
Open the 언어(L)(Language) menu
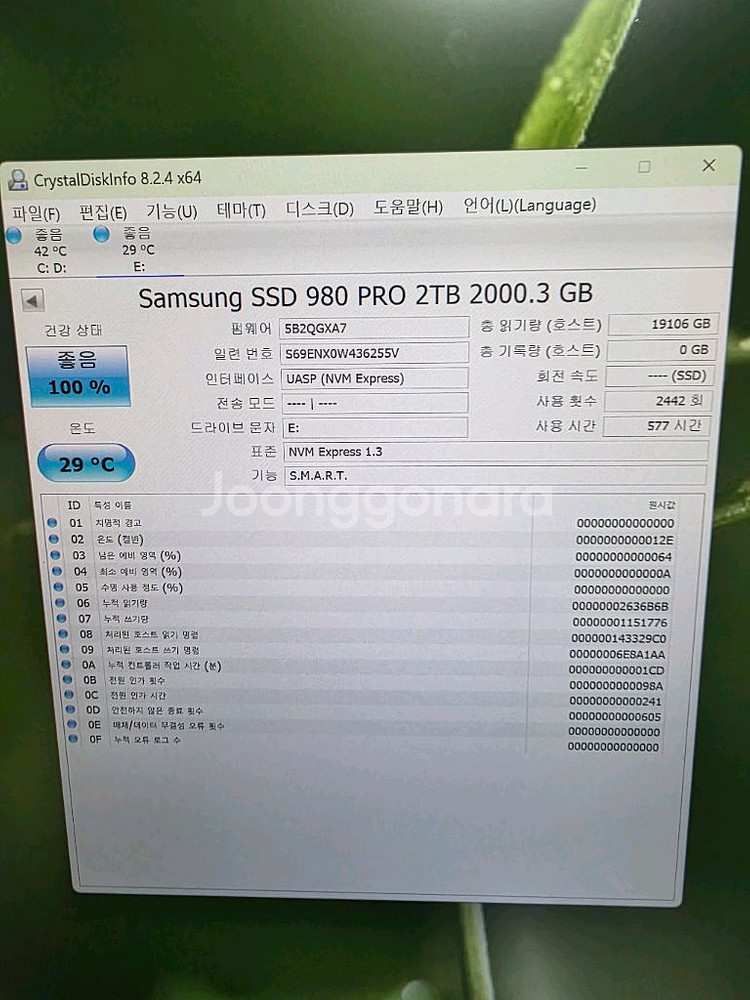pos(529,205)
